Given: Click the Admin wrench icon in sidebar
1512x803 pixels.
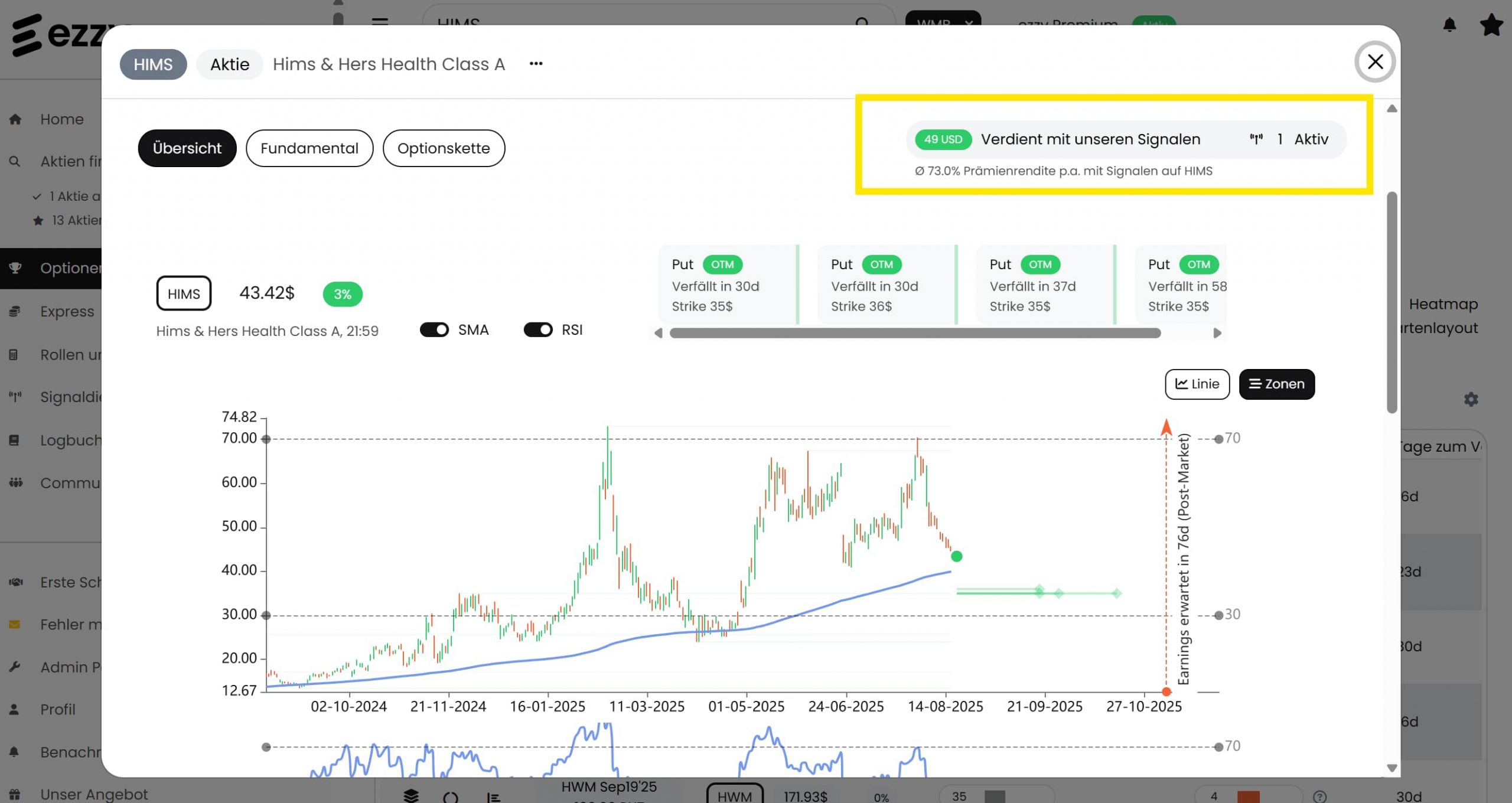Looking at the screenshot, I should 15,667.
